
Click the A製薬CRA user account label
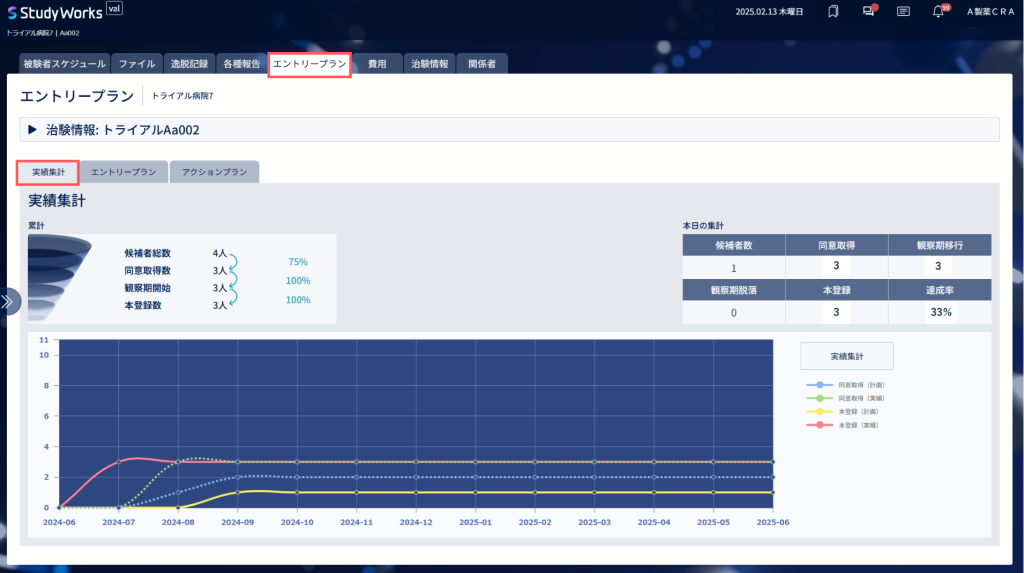click(990, 12)
